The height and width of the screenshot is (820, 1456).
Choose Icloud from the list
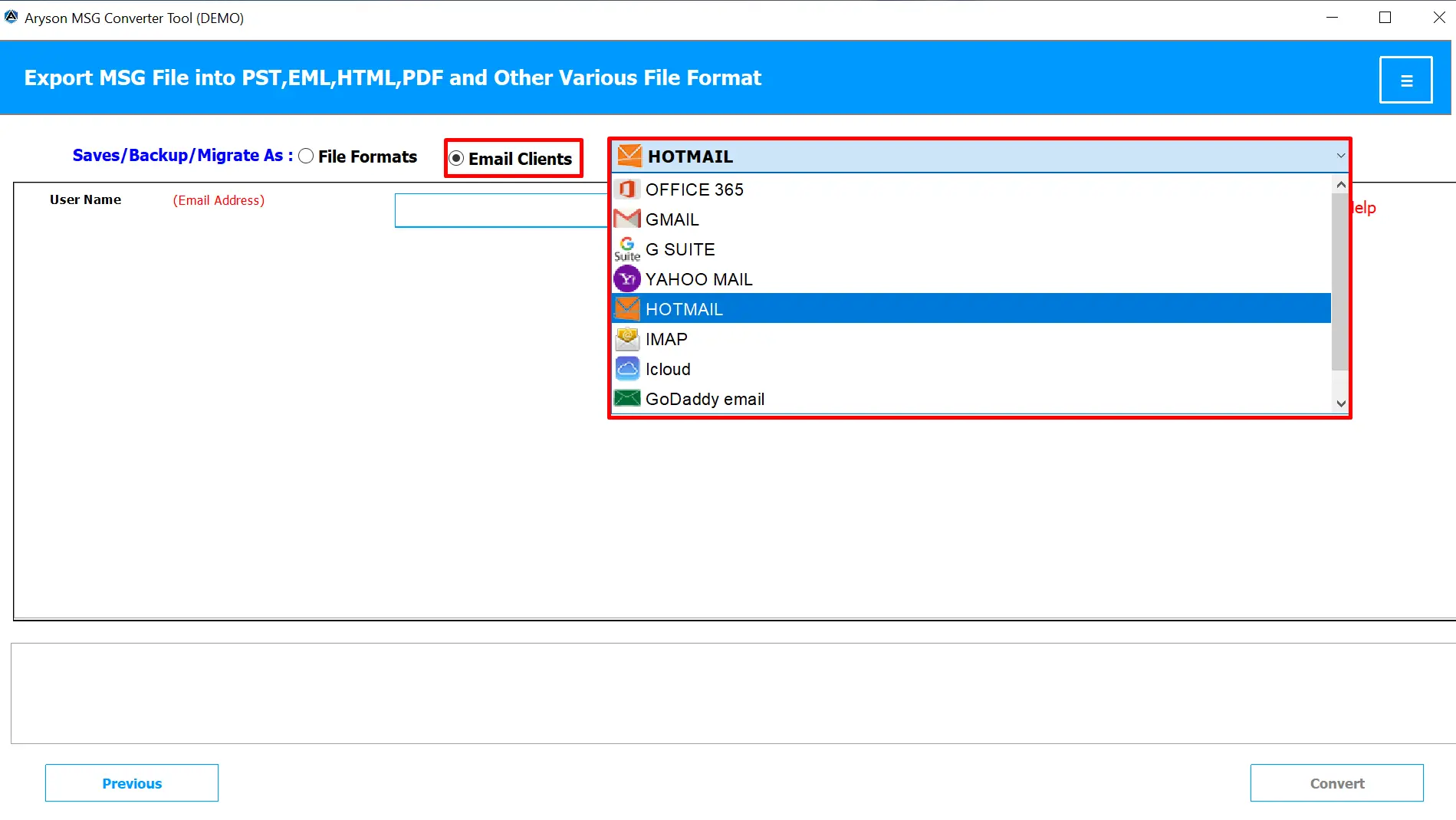[x=971, y=369]
